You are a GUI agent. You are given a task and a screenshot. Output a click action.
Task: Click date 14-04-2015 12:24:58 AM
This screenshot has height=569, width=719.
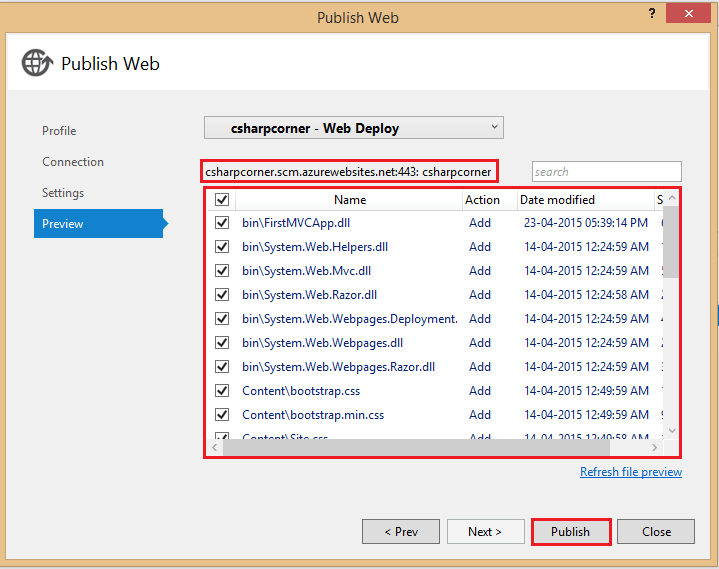point(586,295)
